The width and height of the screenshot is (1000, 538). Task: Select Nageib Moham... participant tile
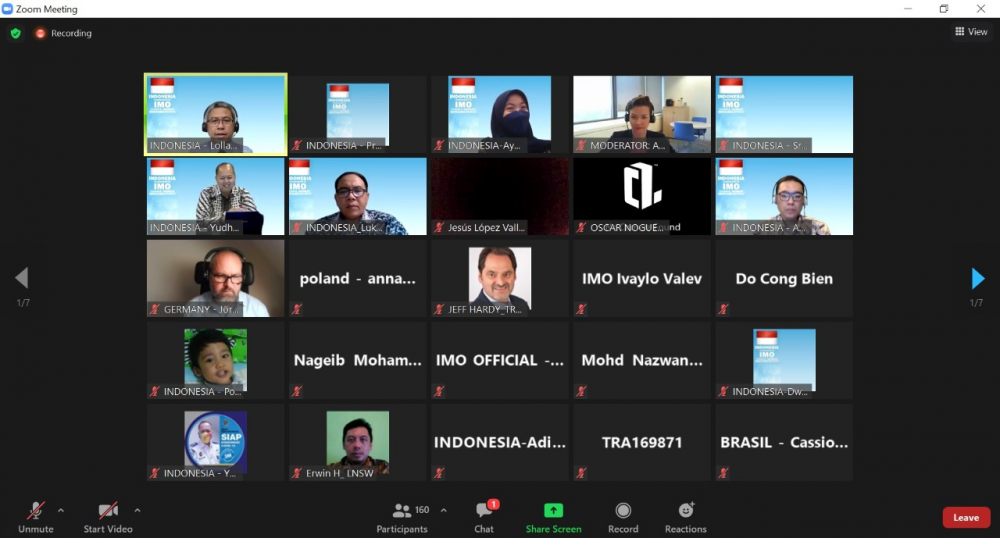358,361
